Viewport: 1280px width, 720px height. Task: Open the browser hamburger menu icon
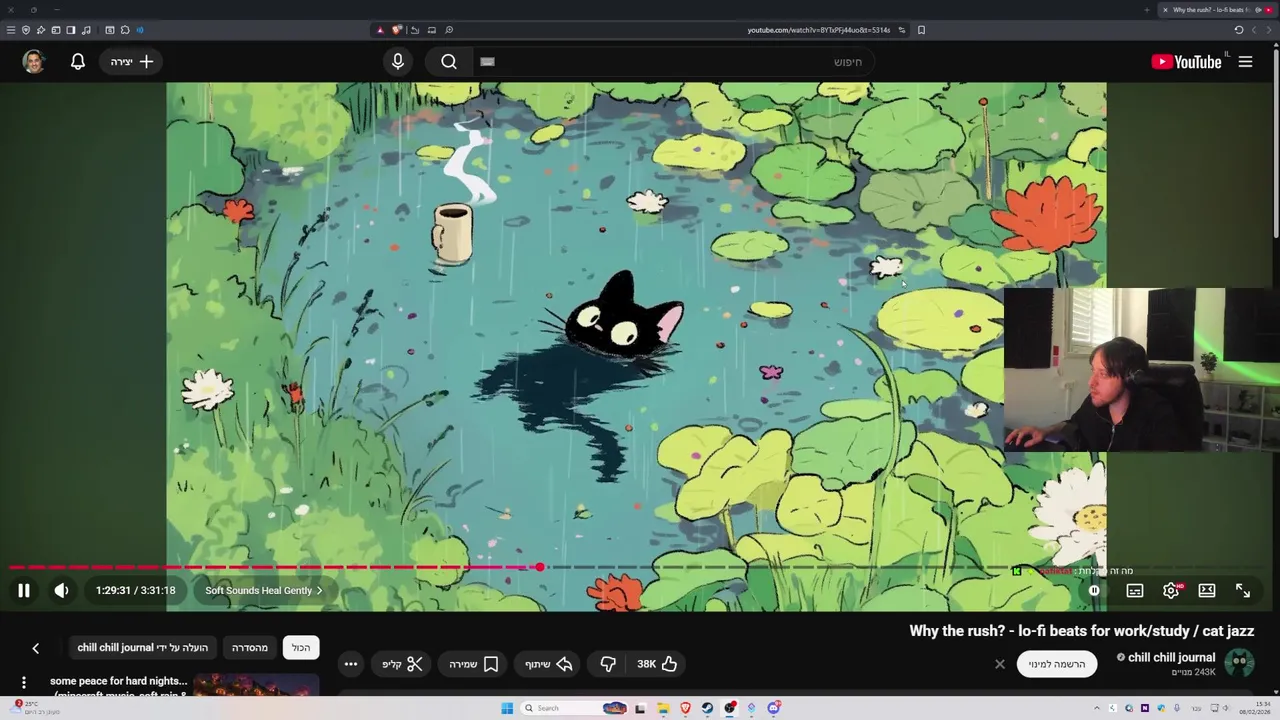point(11,30)
